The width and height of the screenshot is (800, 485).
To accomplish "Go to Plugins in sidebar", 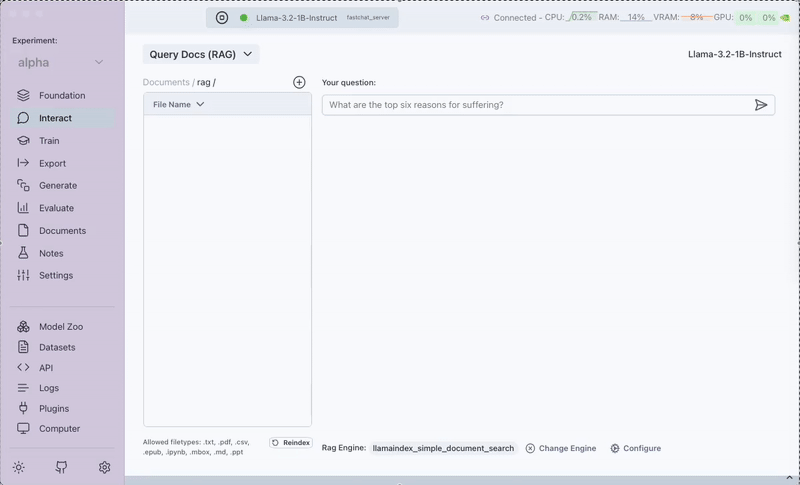I will tap(54, 408).
